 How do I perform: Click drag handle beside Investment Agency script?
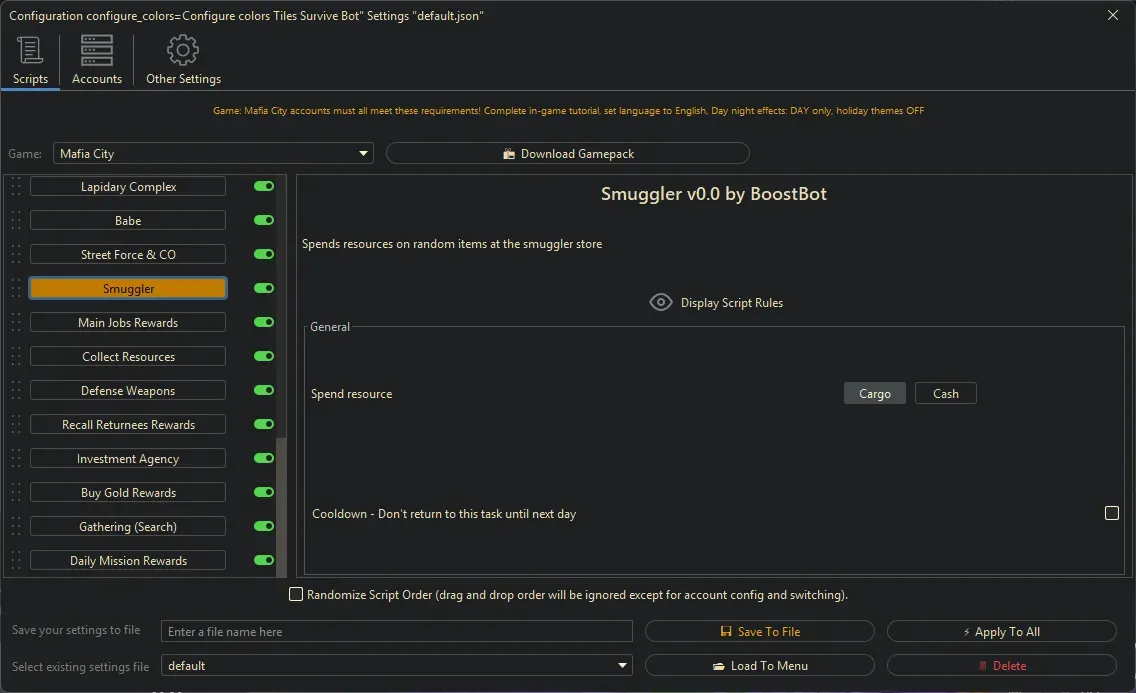(16, 459)
